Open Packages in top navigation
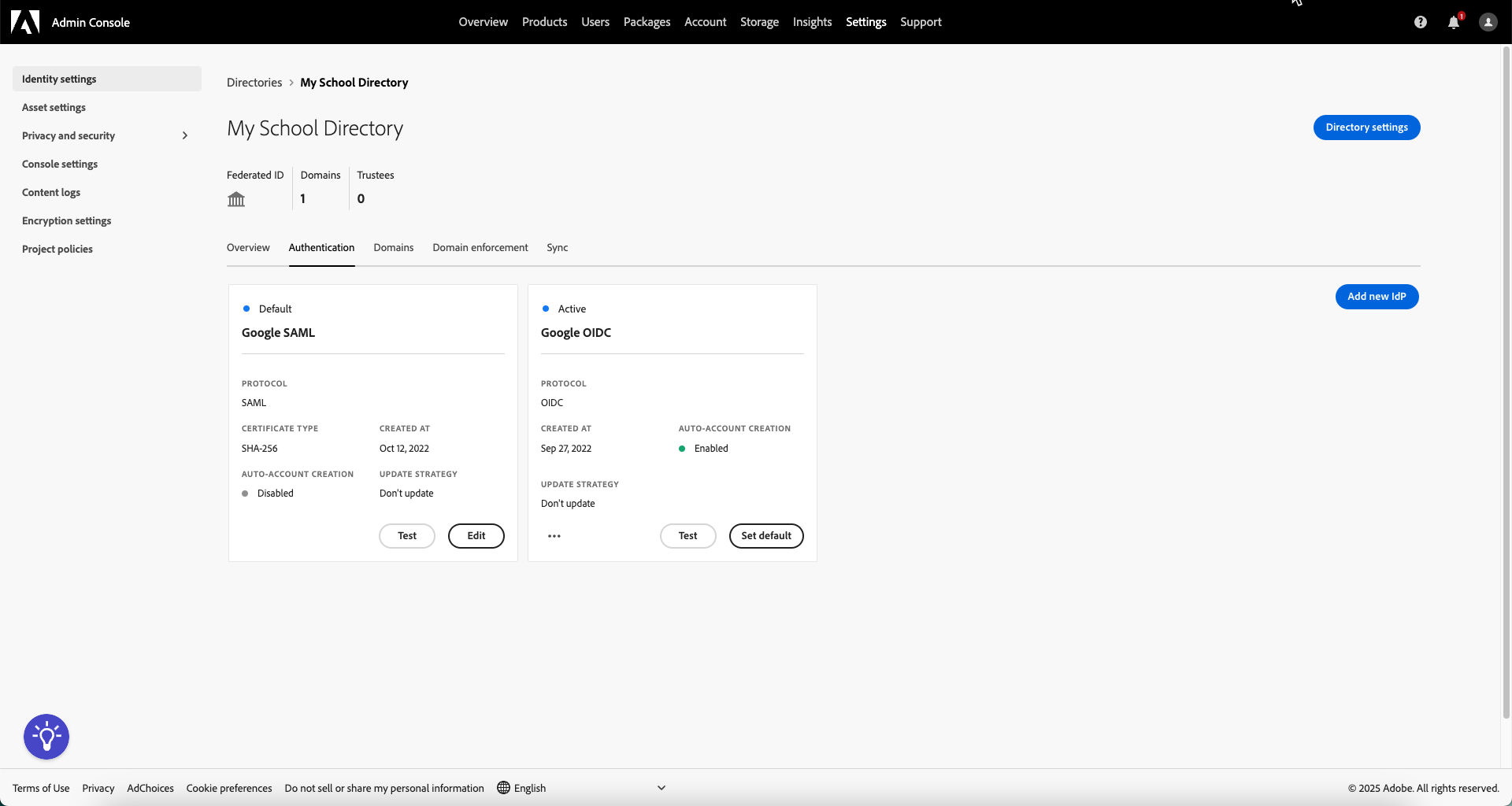1512x806 pixels. 647,22
